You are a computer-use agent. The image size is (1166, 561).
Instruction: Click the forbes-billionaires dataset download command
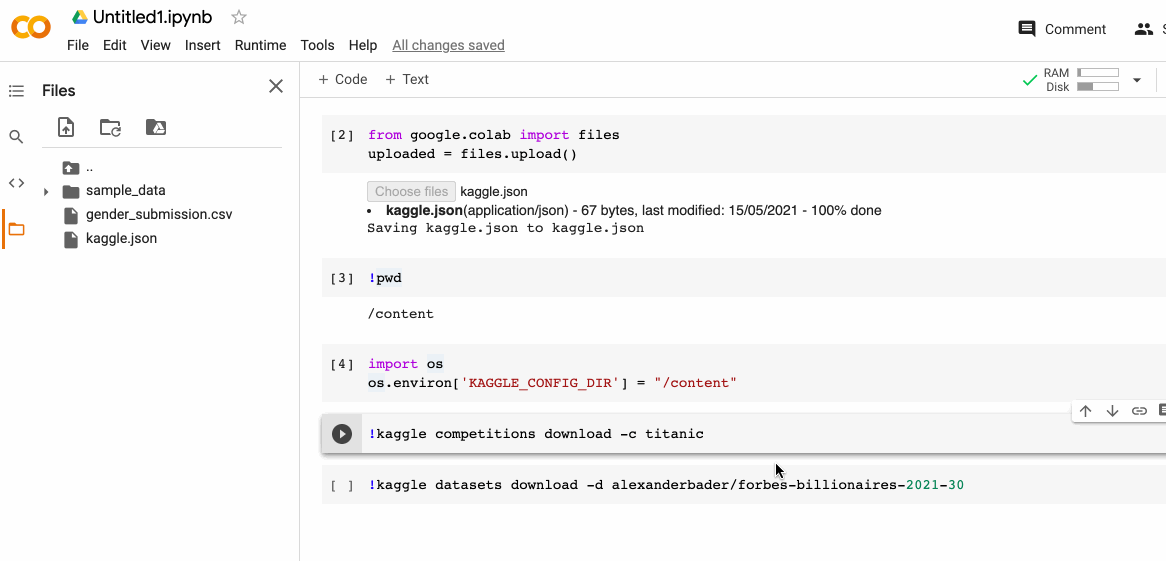click(x=666, y=485)
